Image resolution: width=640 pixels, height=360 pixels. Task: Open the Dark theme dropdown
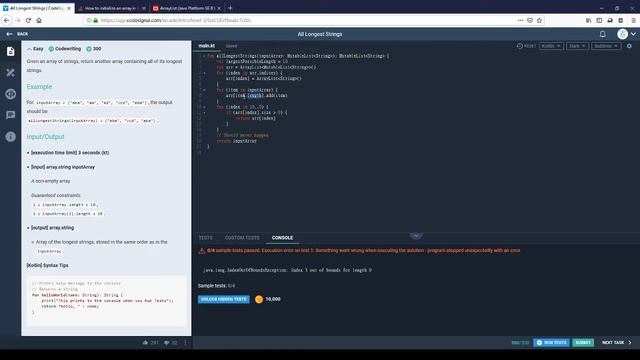pos(577,46)
